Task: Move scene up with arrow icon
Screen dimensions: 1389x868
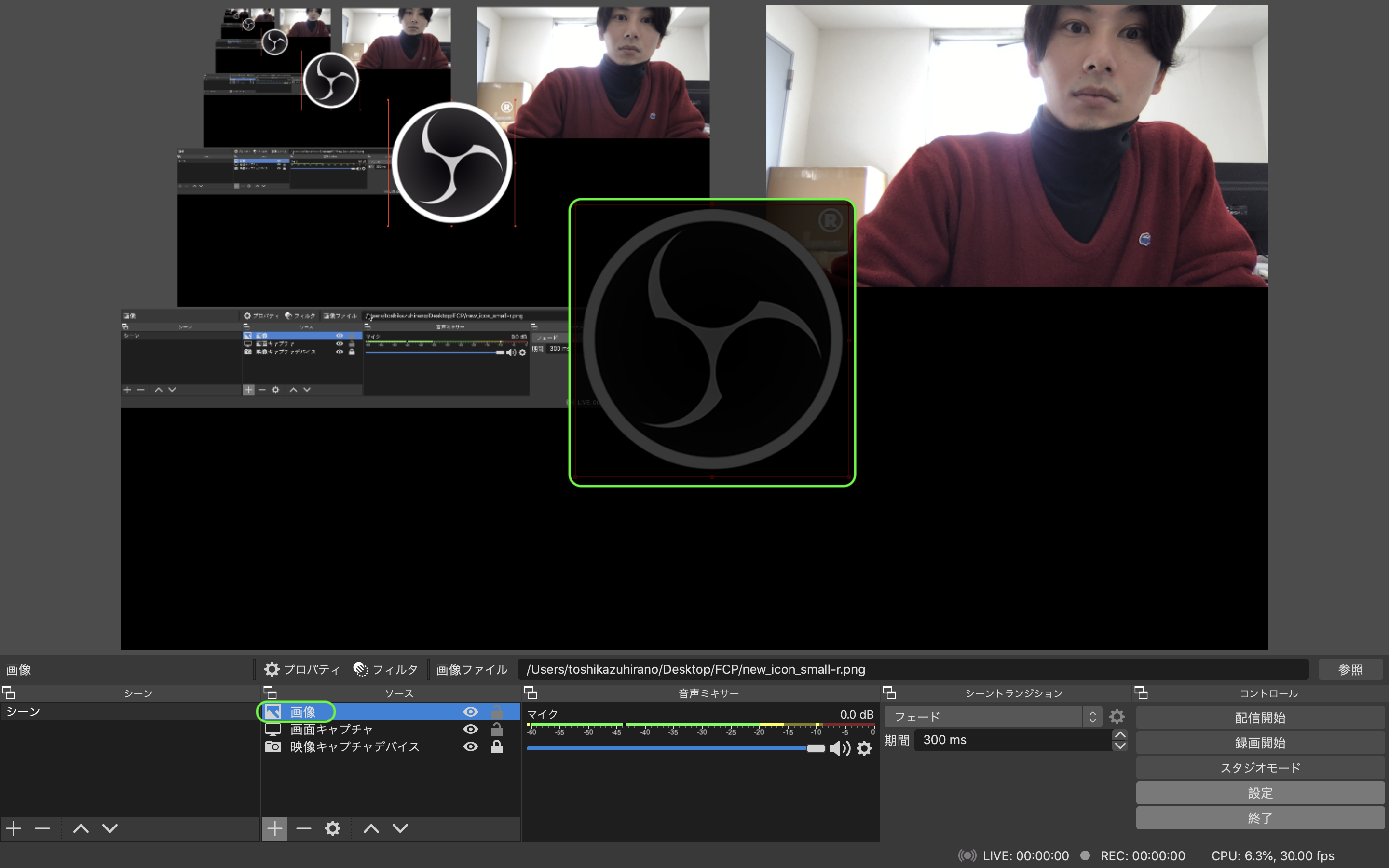Action: [81, 828]
